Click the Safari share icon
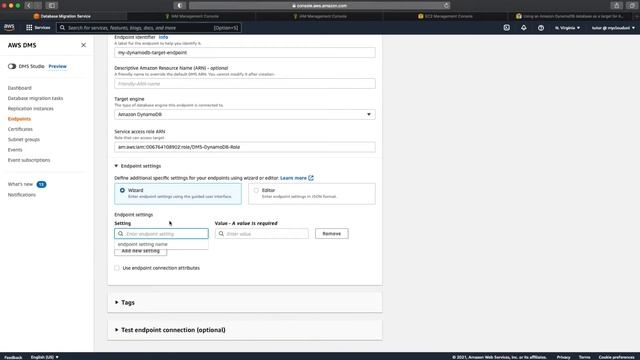The width and height of the screenshot is (640, 360). [x=616, y=5]
